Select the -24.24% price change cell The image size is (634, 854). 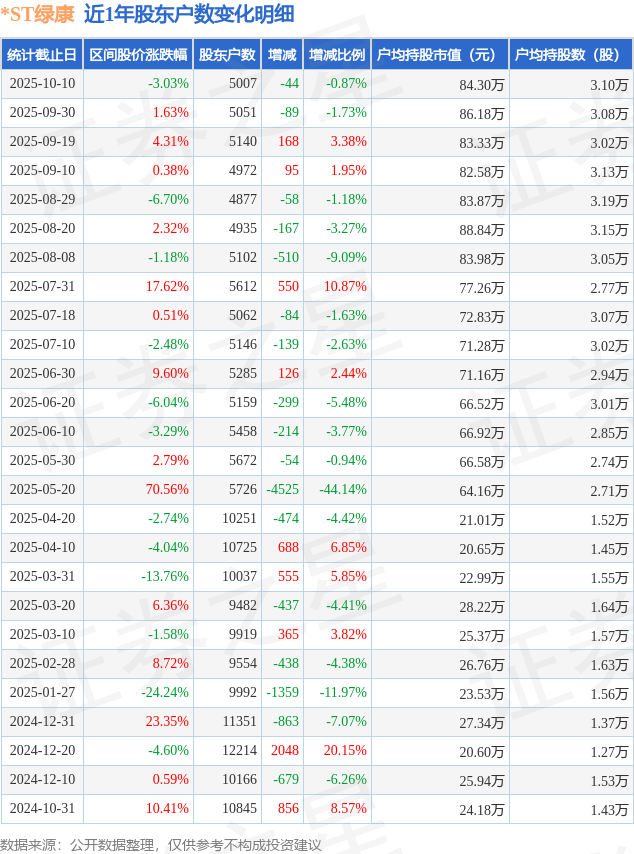(165, 693)
